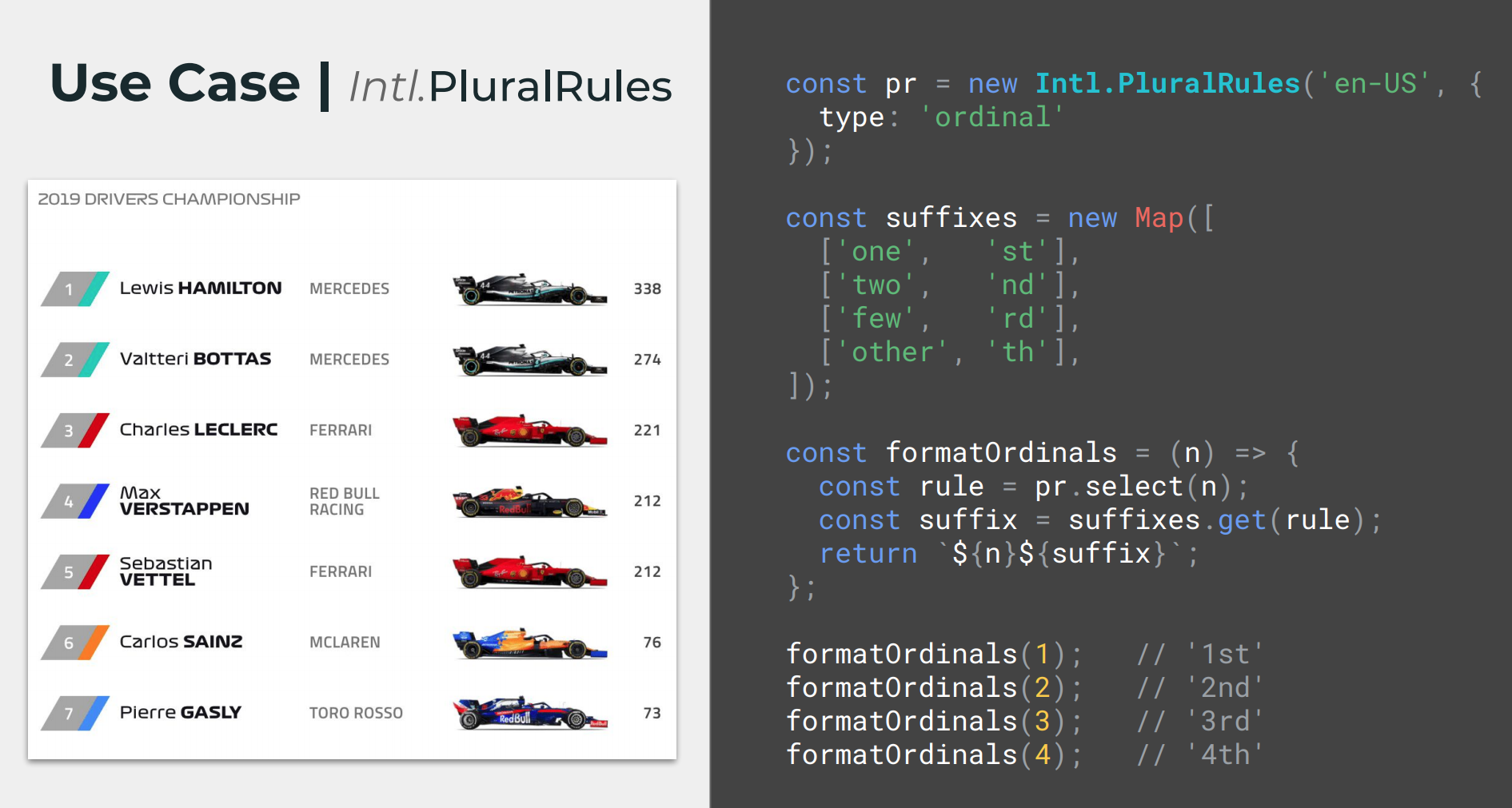Click MCLAREN team label

pyautogui.click(x=345, y=643)
